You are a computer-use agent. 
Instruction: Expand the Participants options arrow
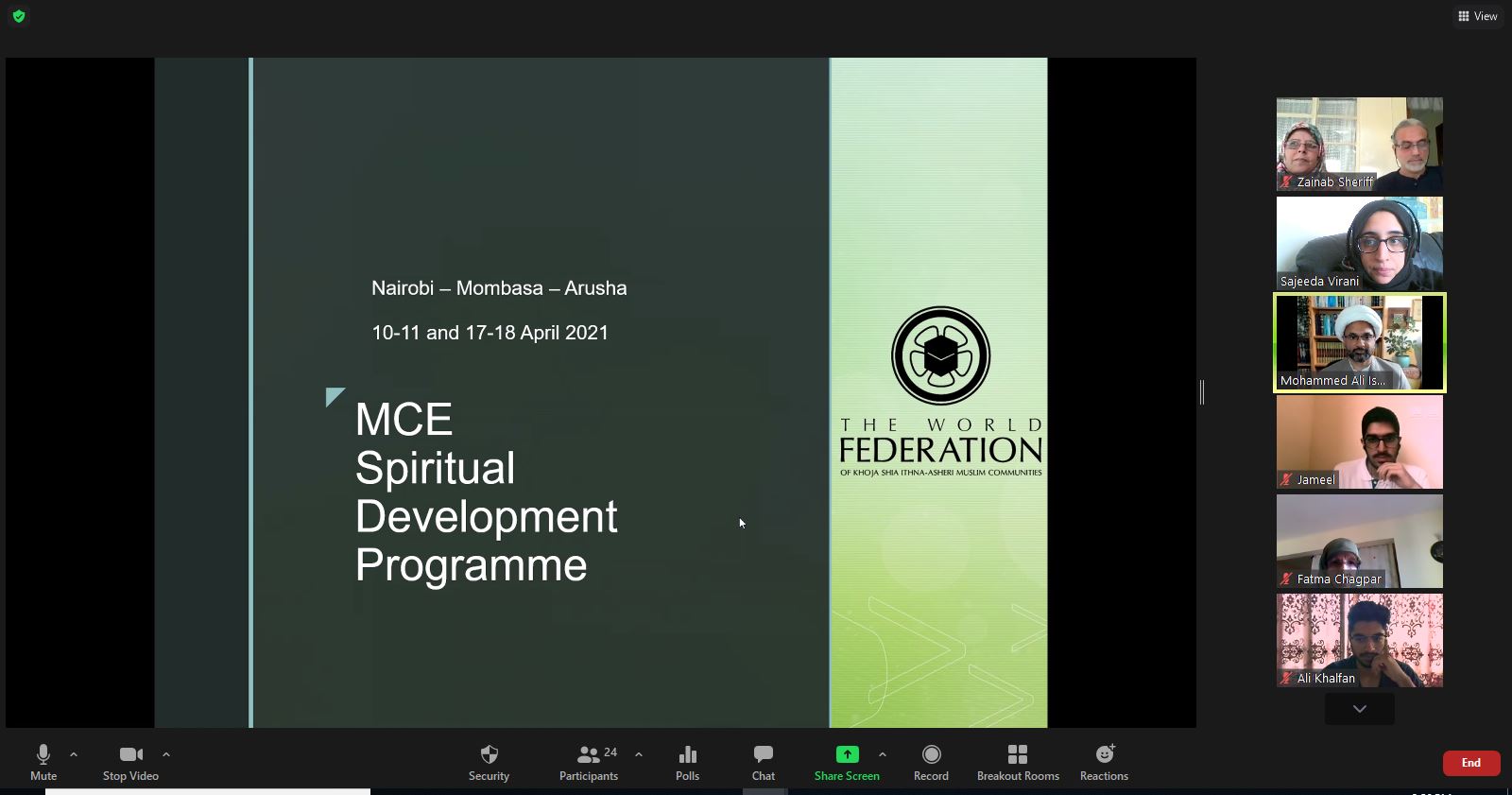click(x=639, y=754)
